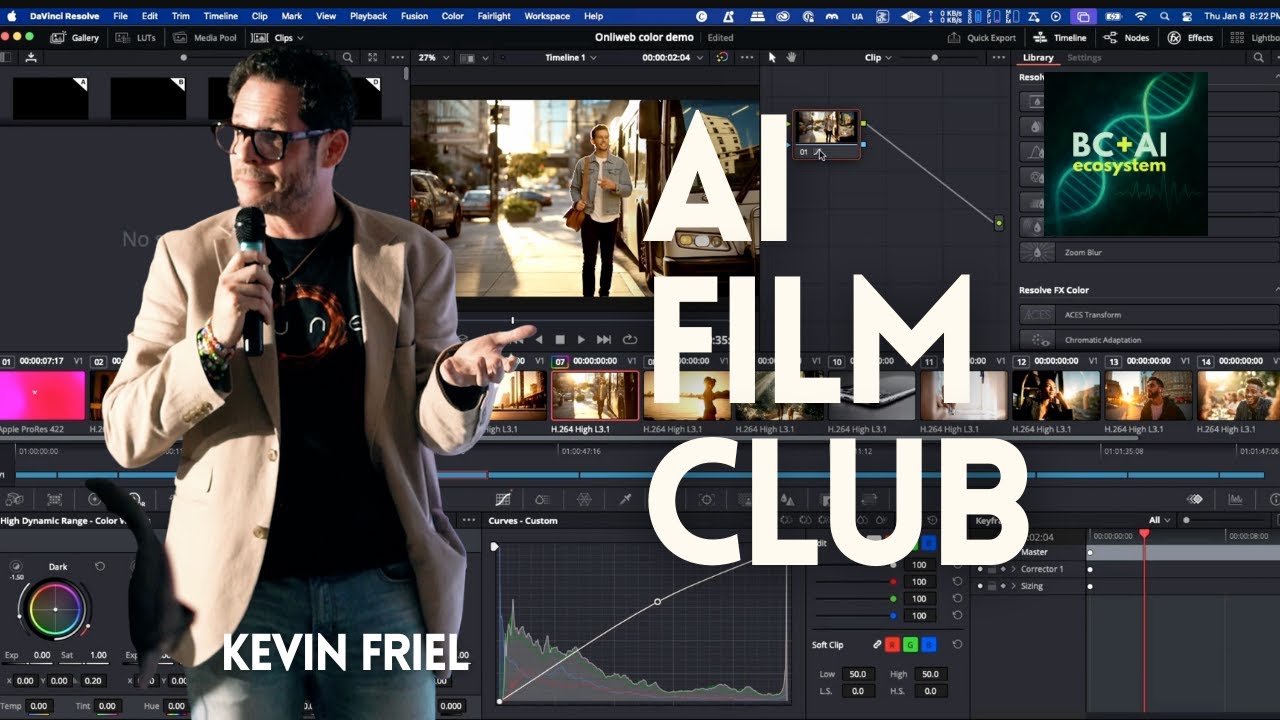Screen dimensions: 1280x720
Task: Select the ACES Transform effect
Action: [1149, 314]
